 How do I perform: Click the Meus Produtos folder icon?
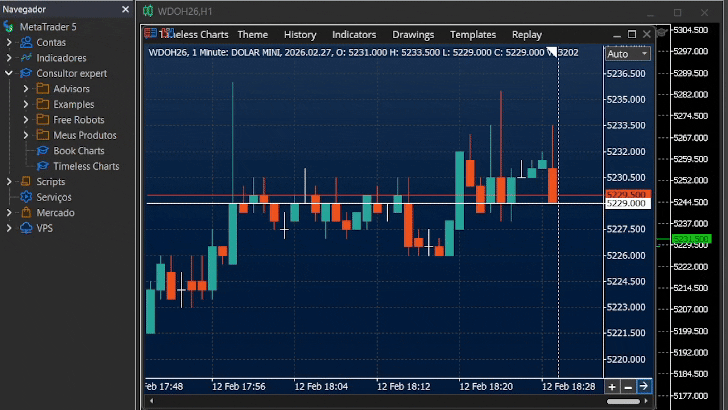click(x=43, y=135)
